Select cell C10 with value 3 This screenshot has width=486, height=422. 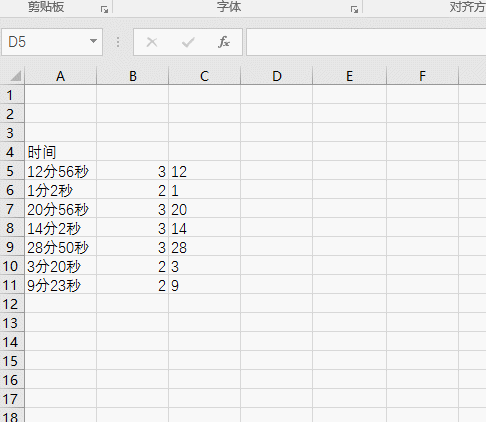pyautogui.click(x=205, y=266)
